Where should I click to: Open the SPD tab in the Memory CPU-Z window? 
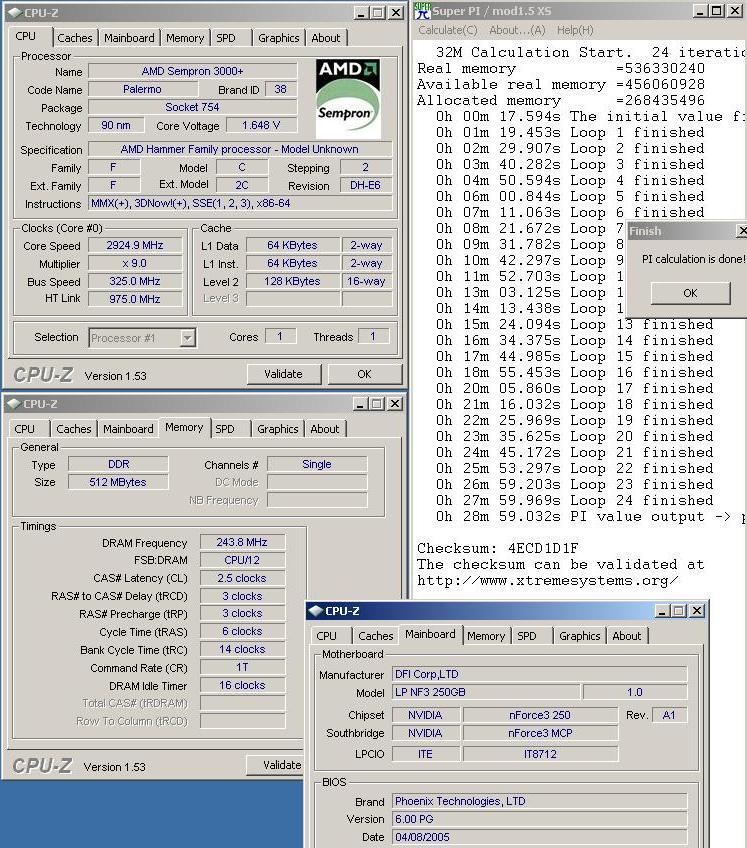[x=225, y=429]
